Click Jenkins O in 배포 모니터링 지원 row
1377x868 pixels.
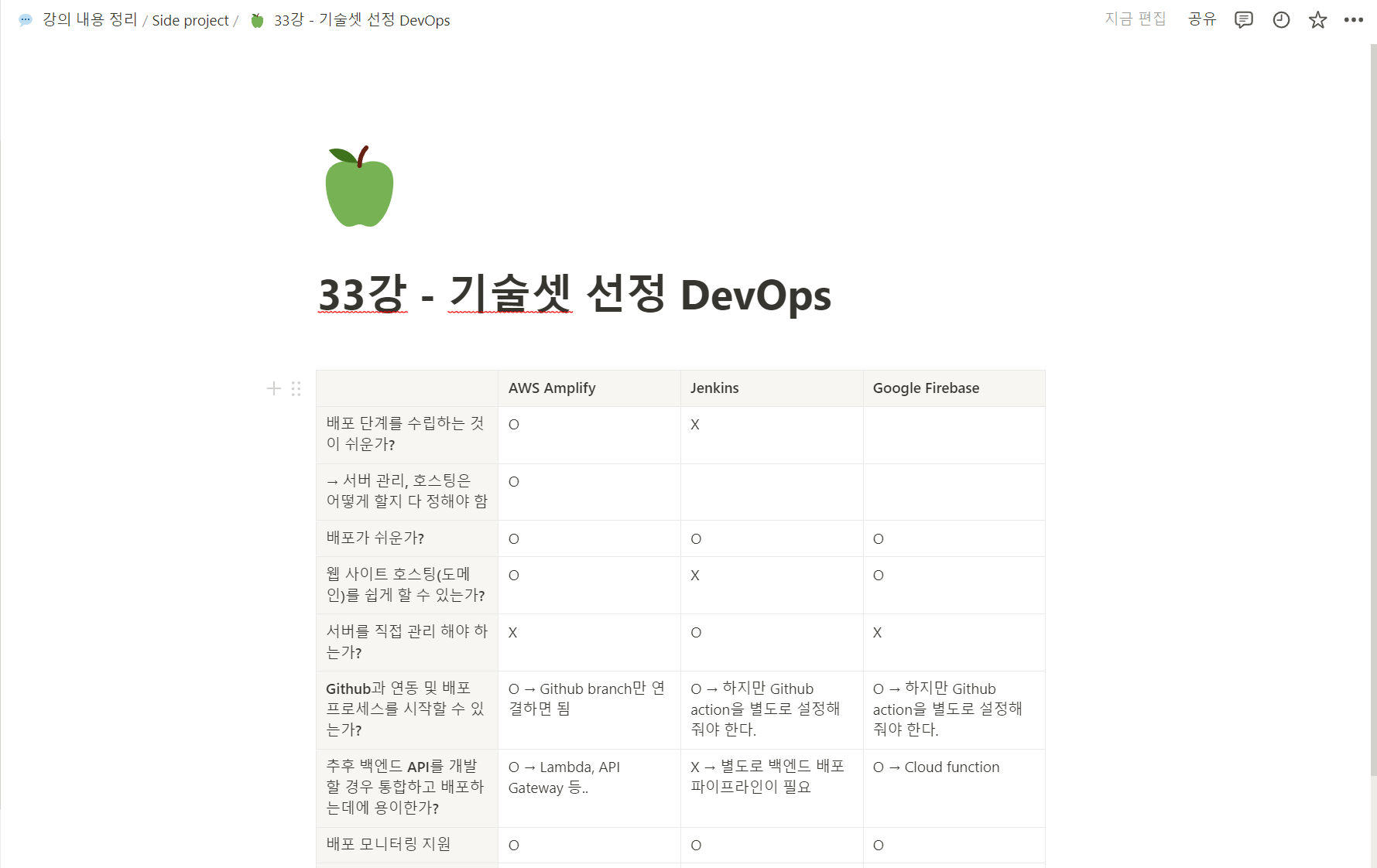click(x=772, y=845)
